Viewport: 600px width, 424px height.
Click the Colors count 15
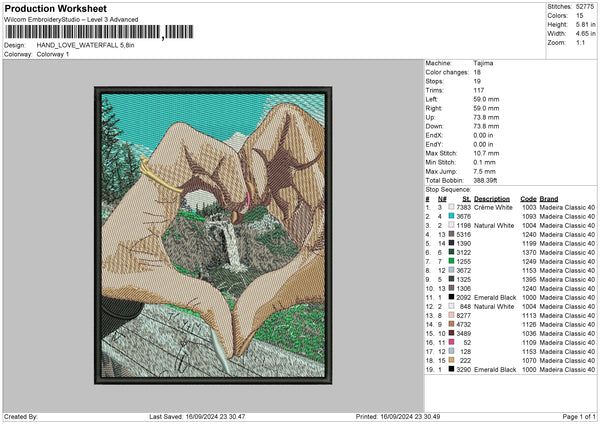point(579,16)
